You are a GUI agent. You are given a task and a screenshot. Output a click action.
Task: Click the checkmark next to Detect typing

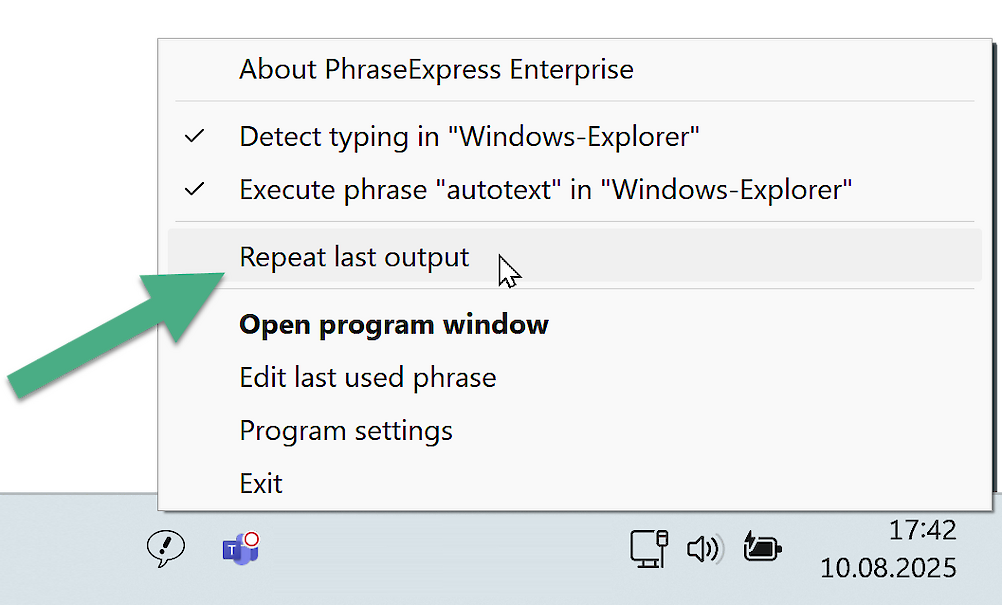point(196,136)
